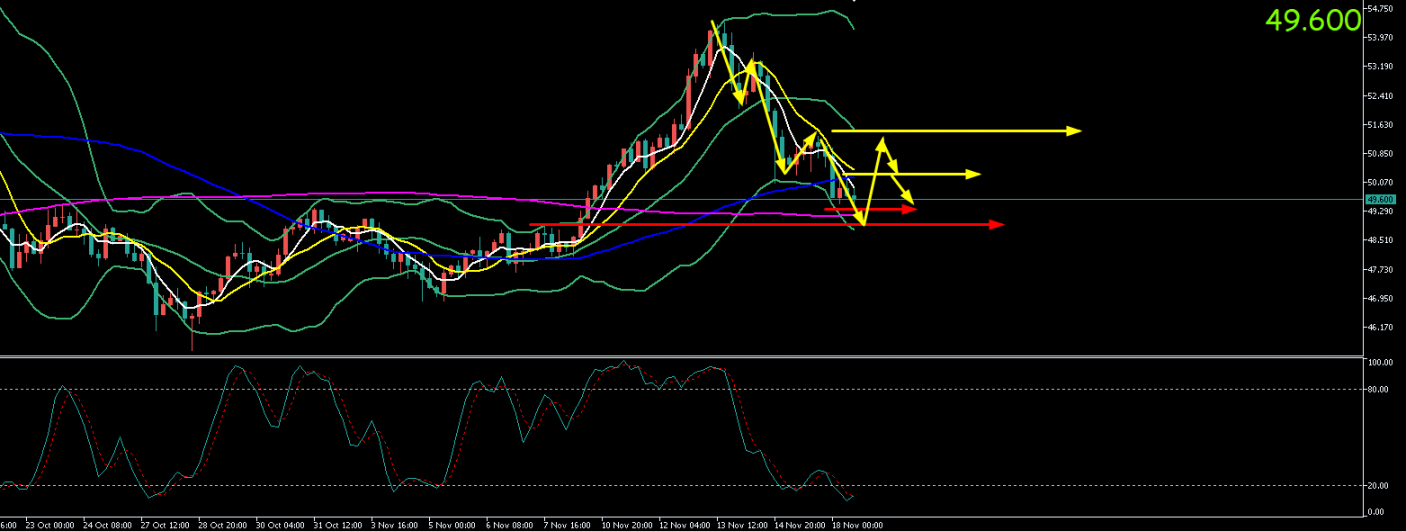
Task: Click the 20.00 oscillator level label
Action: pyautogui.click(x=1377, y=486)
